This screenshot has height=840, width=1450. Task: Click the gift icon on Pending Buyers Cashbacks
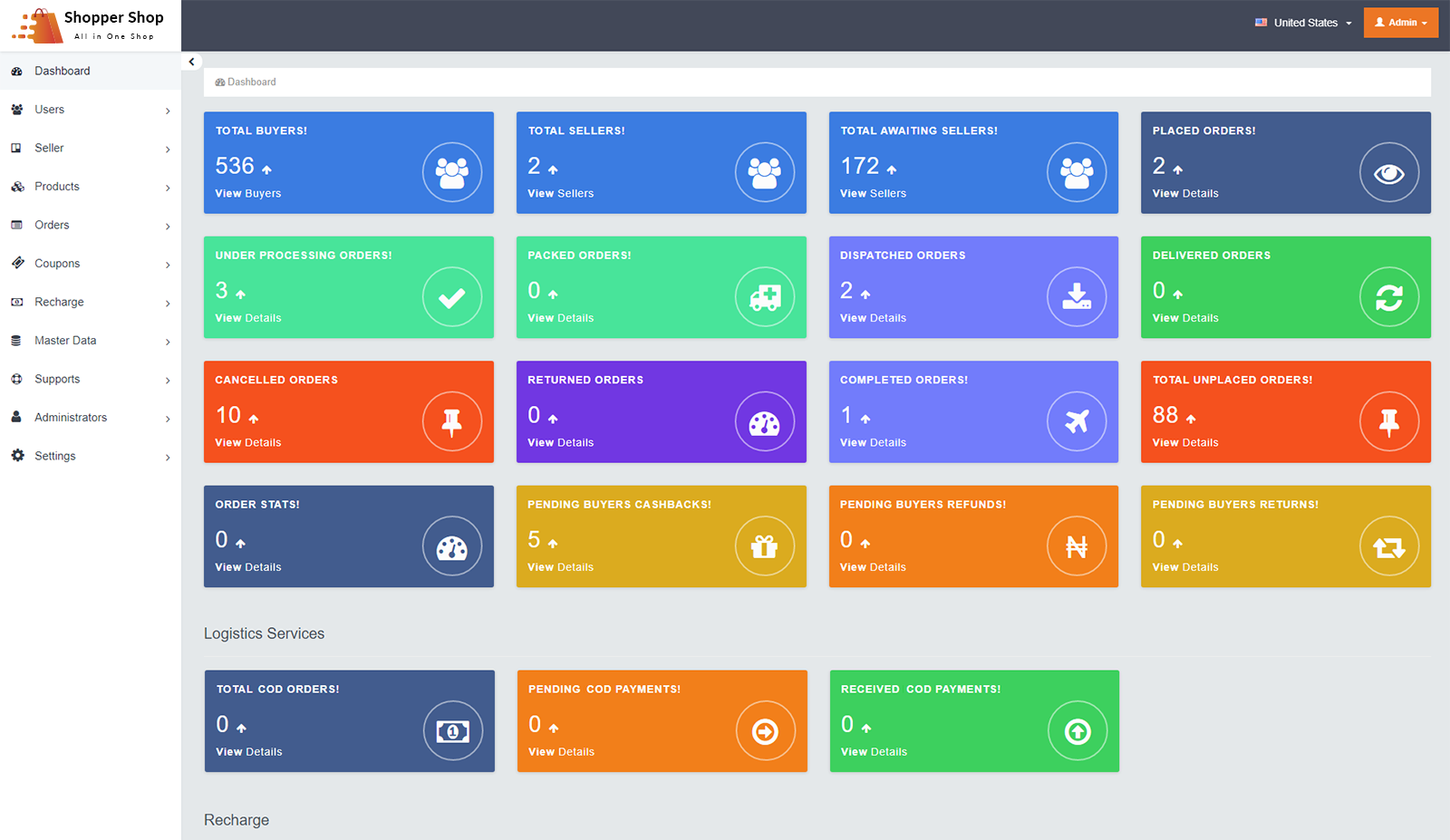[x=765, y=546]
